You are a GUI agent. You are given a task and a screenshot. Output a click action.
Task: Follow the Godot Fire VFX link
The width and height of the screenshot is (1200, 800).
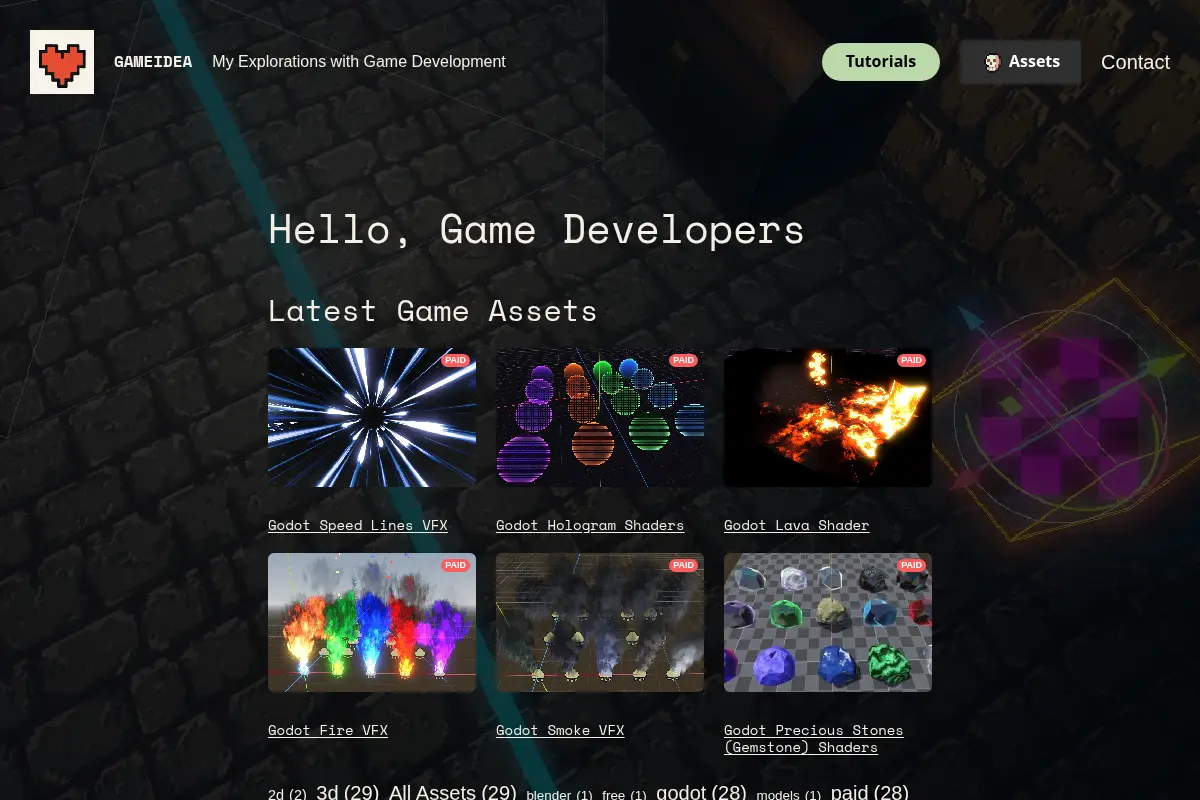328,730
